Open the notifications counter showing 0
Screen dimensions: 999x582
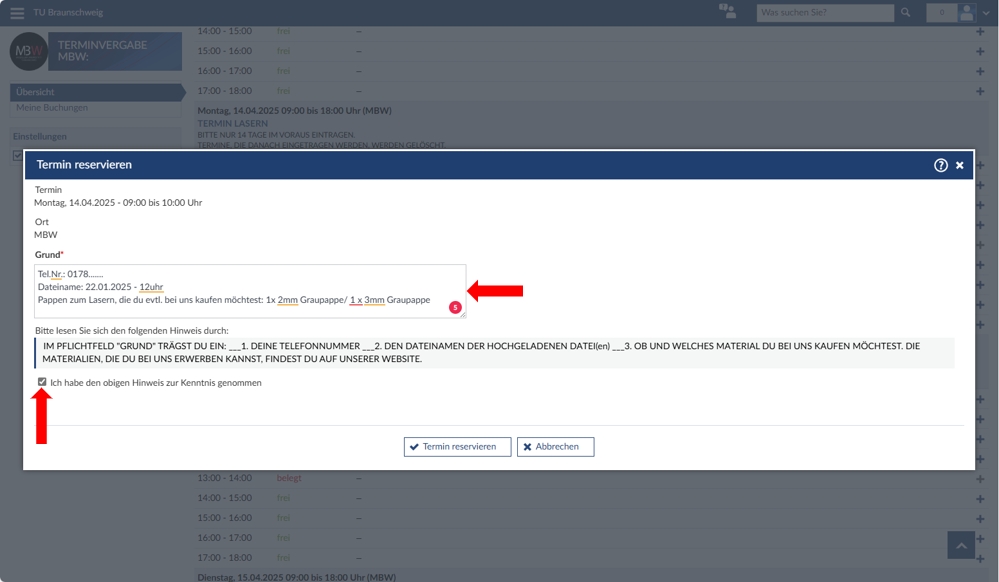pyautogui.click(x=941, y=13)
